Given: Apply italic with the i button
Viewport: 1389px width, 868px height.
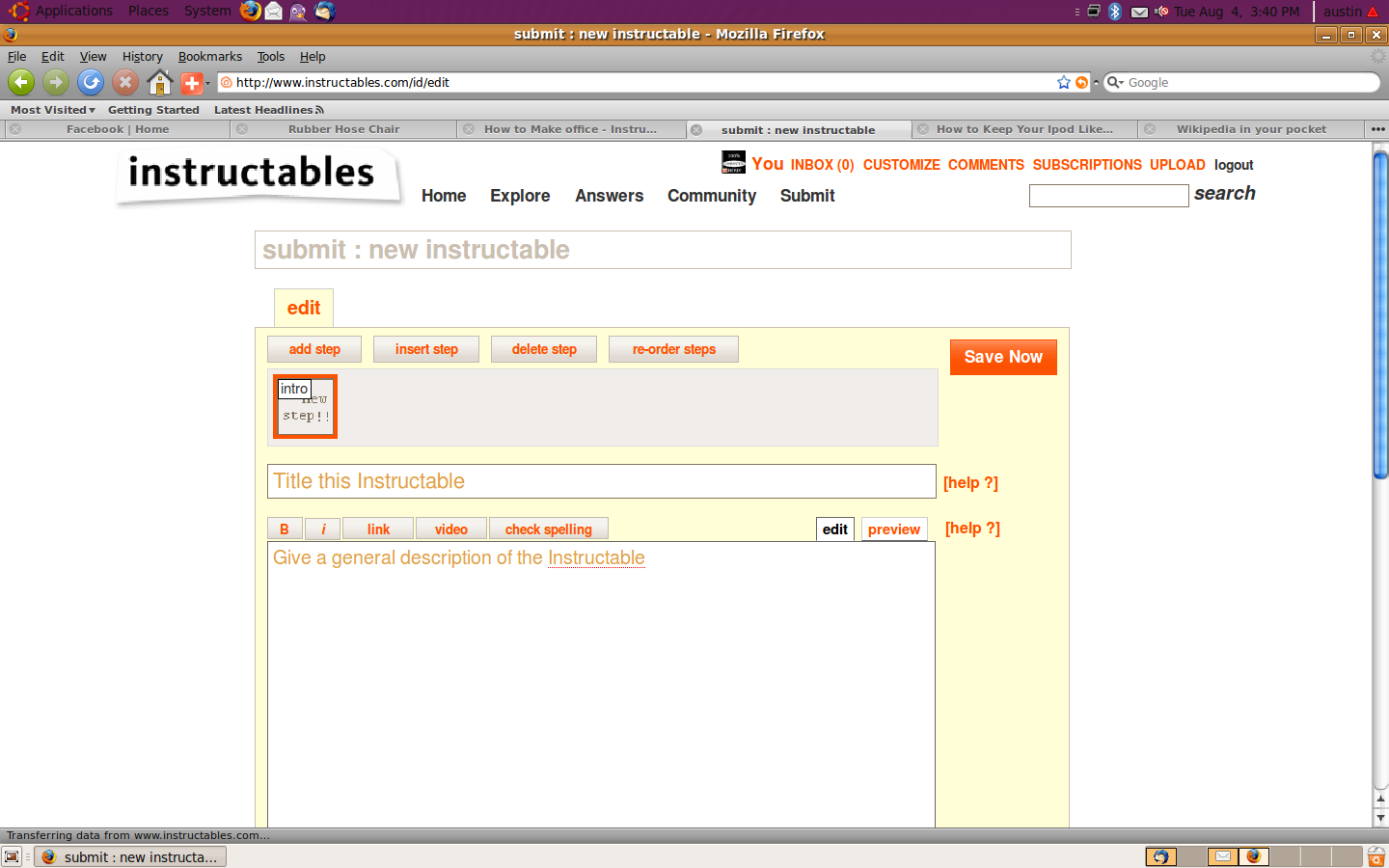Looking at the screenshot, I should 323,529.
